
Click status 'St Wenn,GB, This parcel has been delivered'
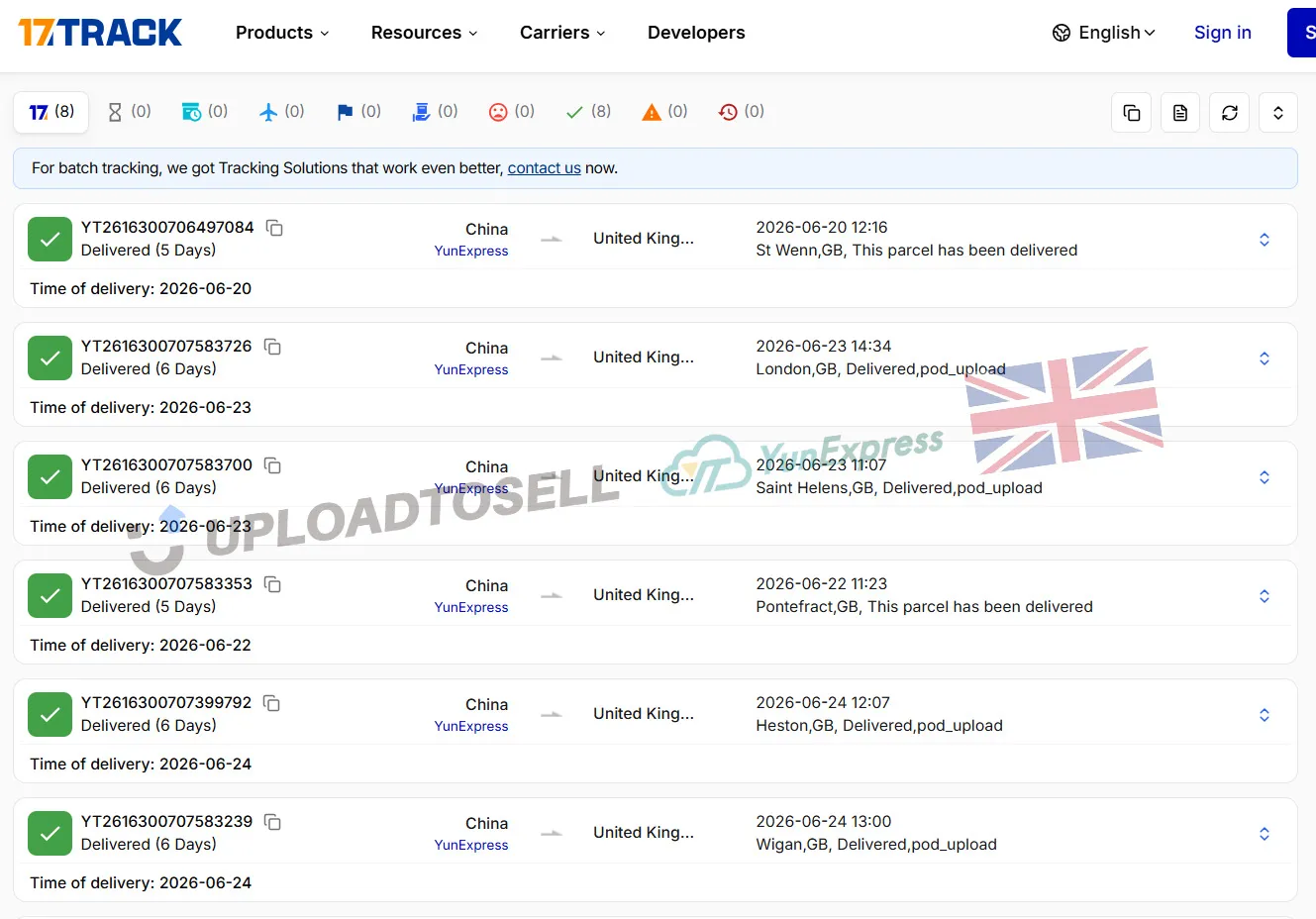[916, 251]
